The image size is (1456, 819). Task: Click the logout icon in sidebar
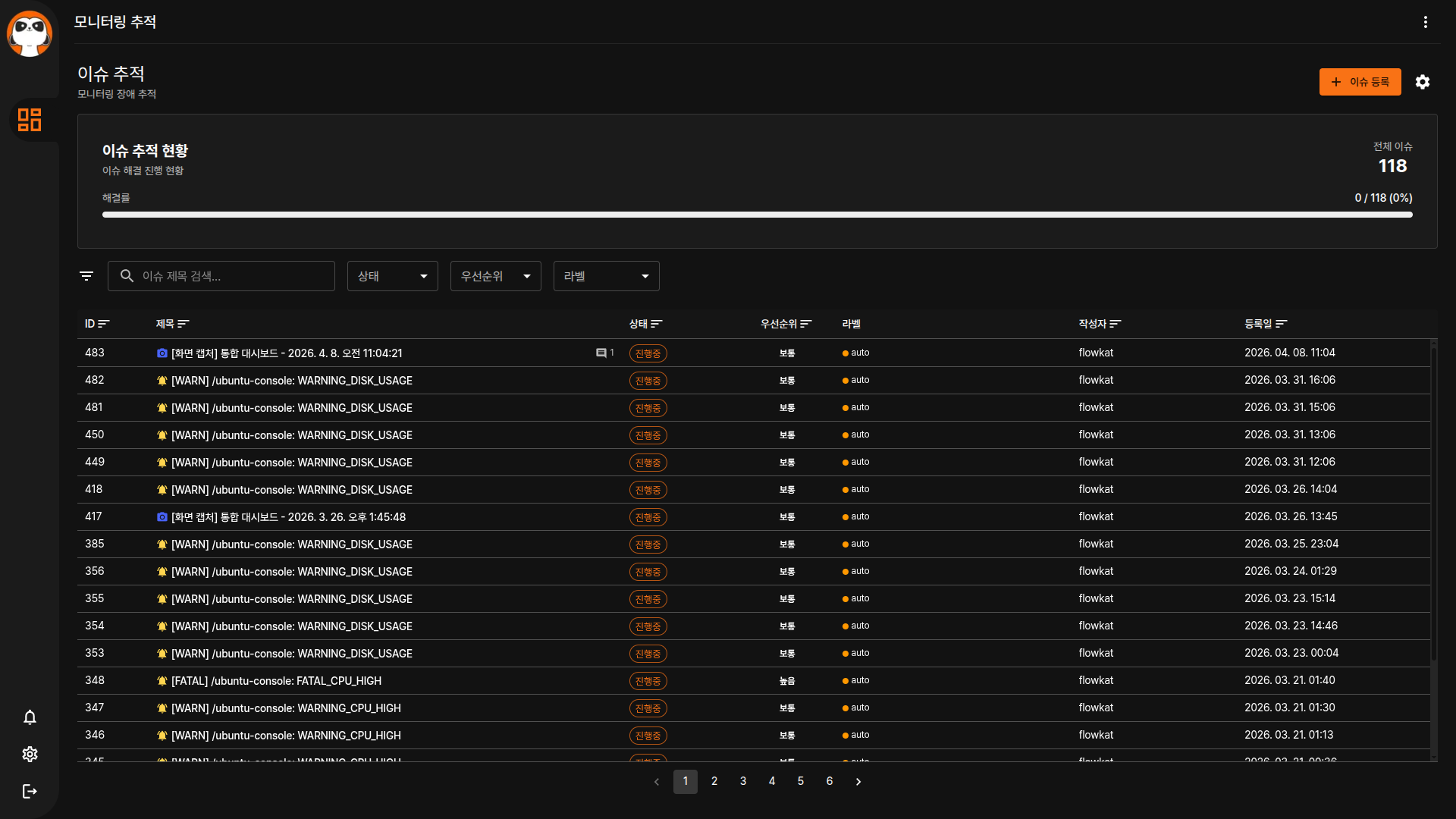tap(30, 791)
